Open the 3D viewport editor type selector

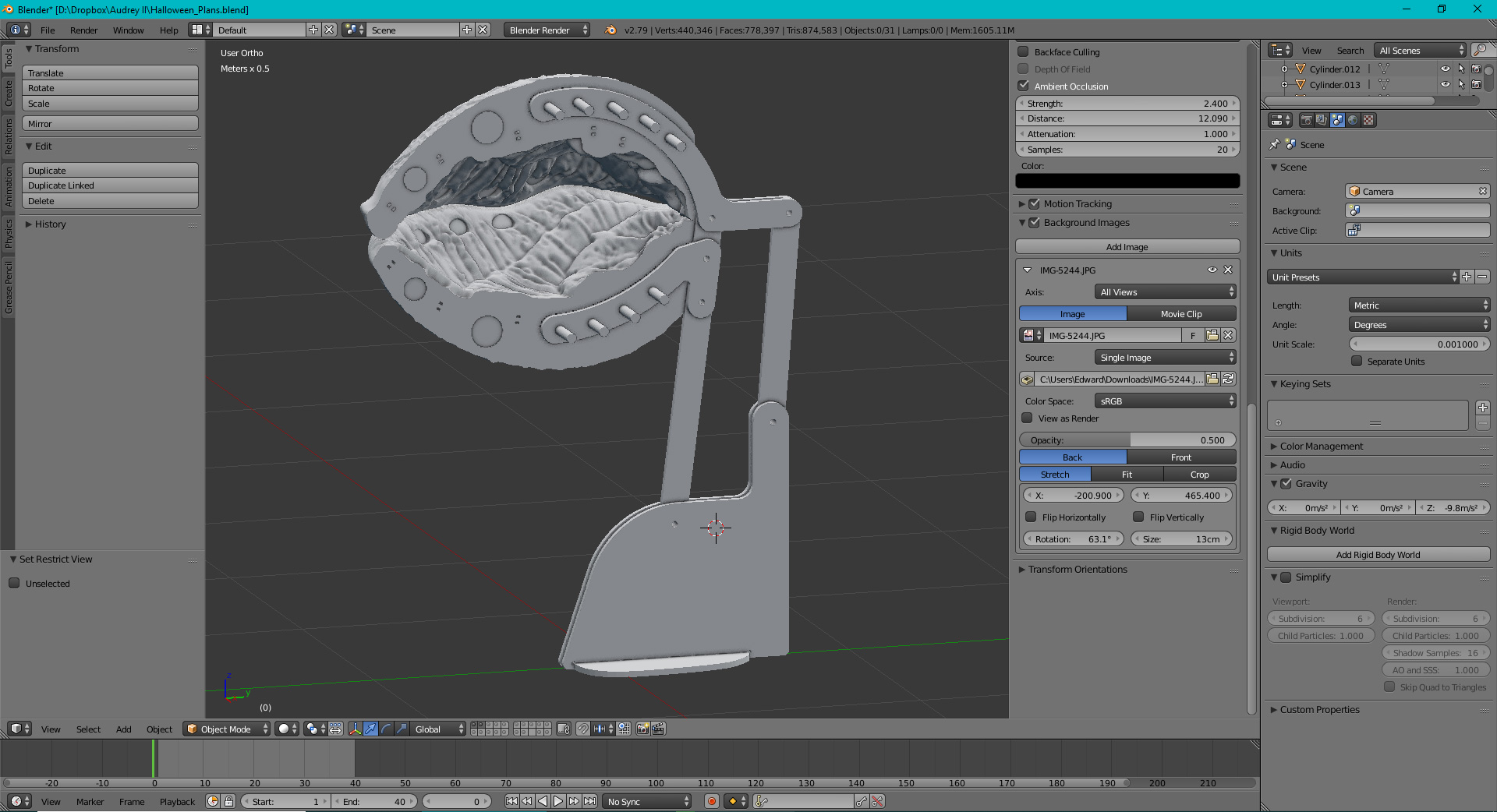click(19, 729)
